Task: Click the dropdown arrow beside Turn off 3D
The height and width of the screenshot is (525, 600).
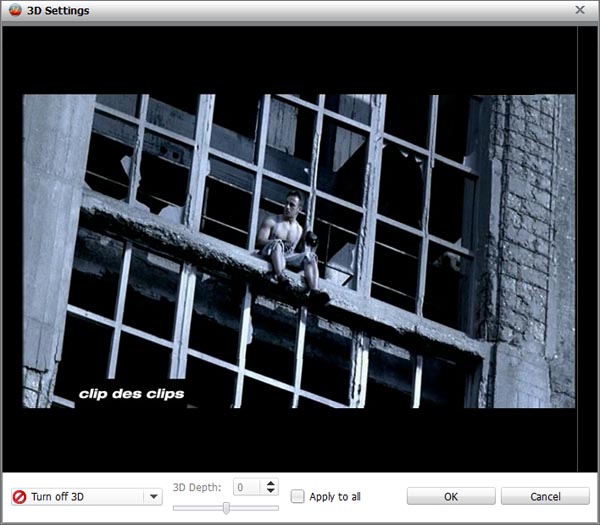Action: pos(153,497)
